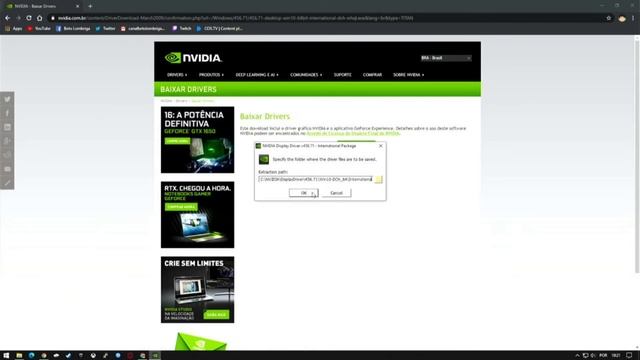
Task: Share page via the Facebook sidebar icon
Action: (7, 113)
